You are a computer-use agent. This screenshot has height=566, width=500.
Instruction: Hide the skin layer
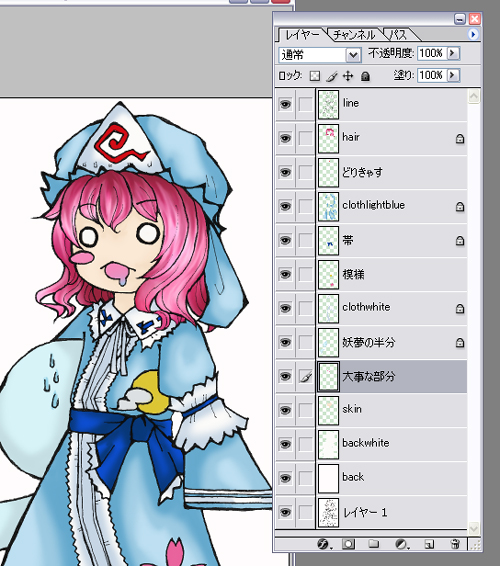tap(285, 410)
